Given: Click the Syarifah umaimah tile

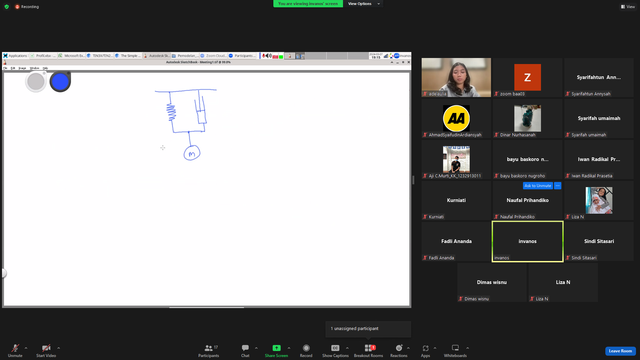Looking at the screenshot, I should point(599,118).
